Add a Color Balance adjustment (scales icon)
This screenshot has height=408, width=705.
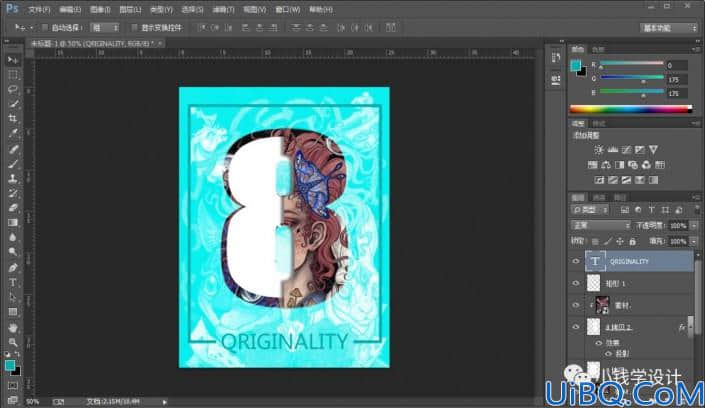pyautogui.click(x=606, y=165)
